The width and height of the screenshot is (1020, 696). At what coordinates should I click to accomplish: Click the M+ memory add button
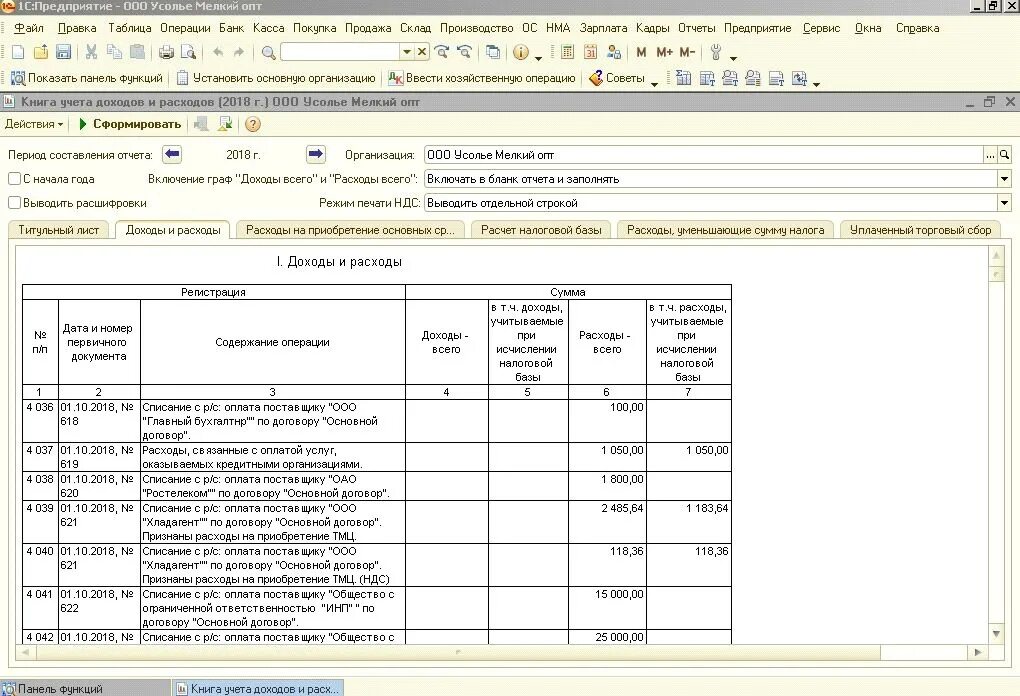[x=664, y=52]
